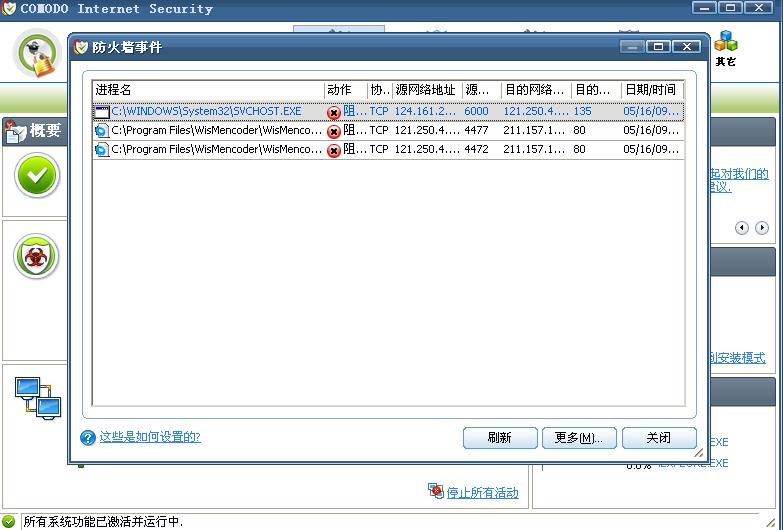Click source address 124.161.2... cell
The width and height of the screenshot is (783, 530).
tap(425, 111)
